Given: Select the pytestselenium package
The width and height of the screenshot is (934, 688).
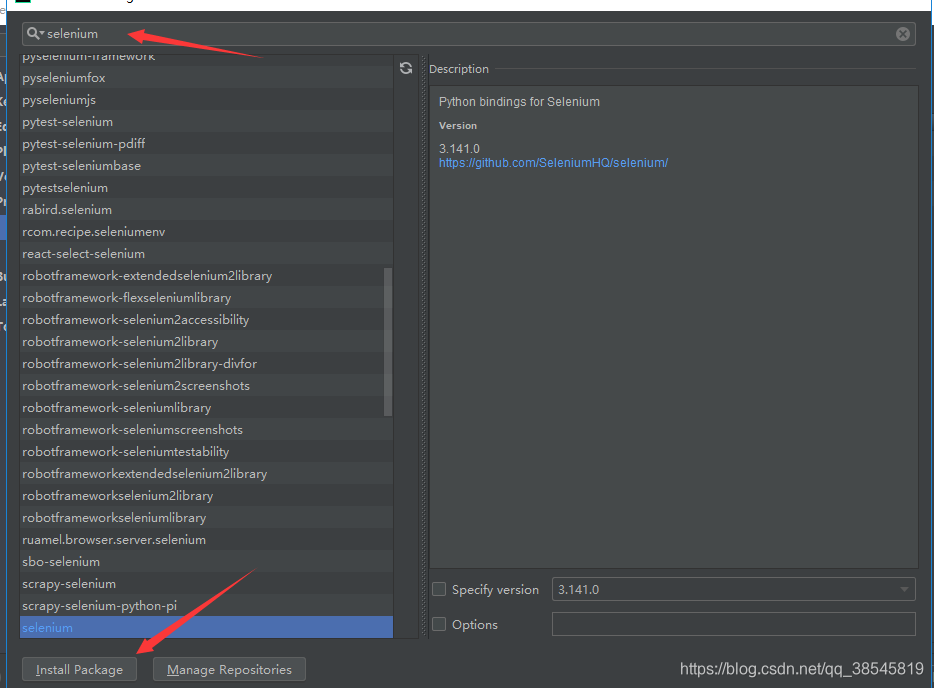Looking at the screenshot, I should 206,188.
